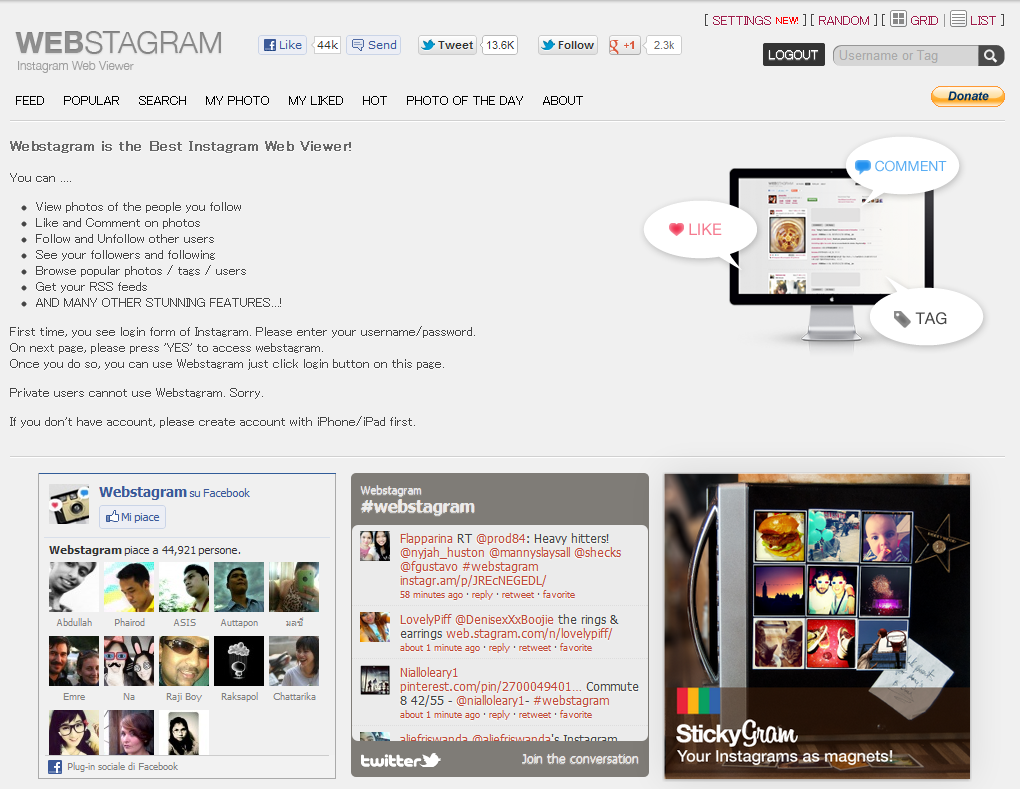Switch to List view icon

[x=958, y=19]
